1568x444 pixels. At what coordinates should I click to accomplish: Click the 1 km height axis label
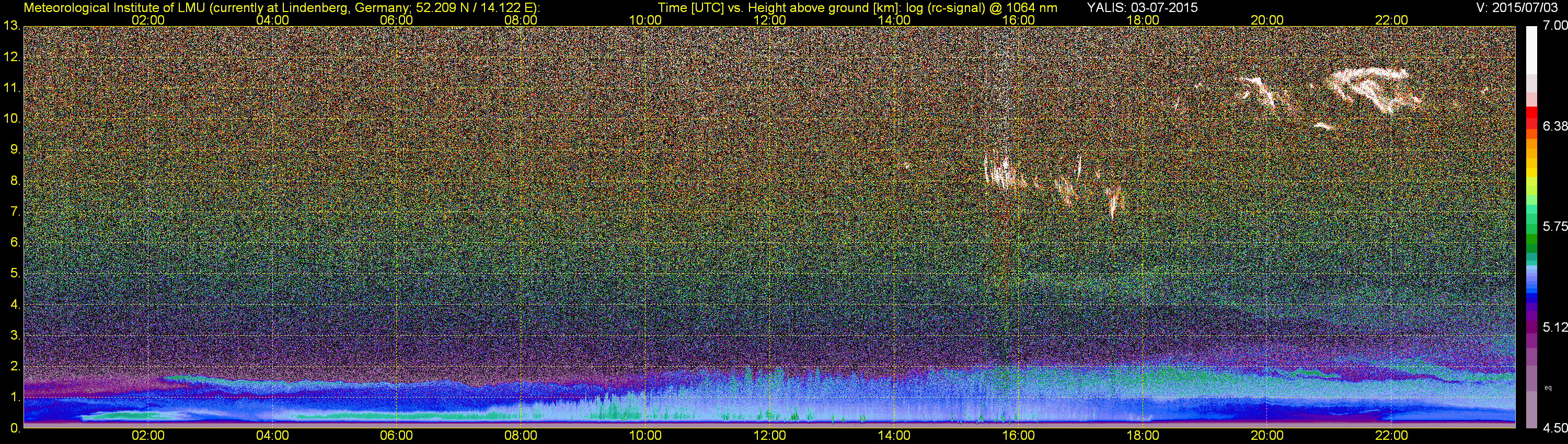point(15,397)
